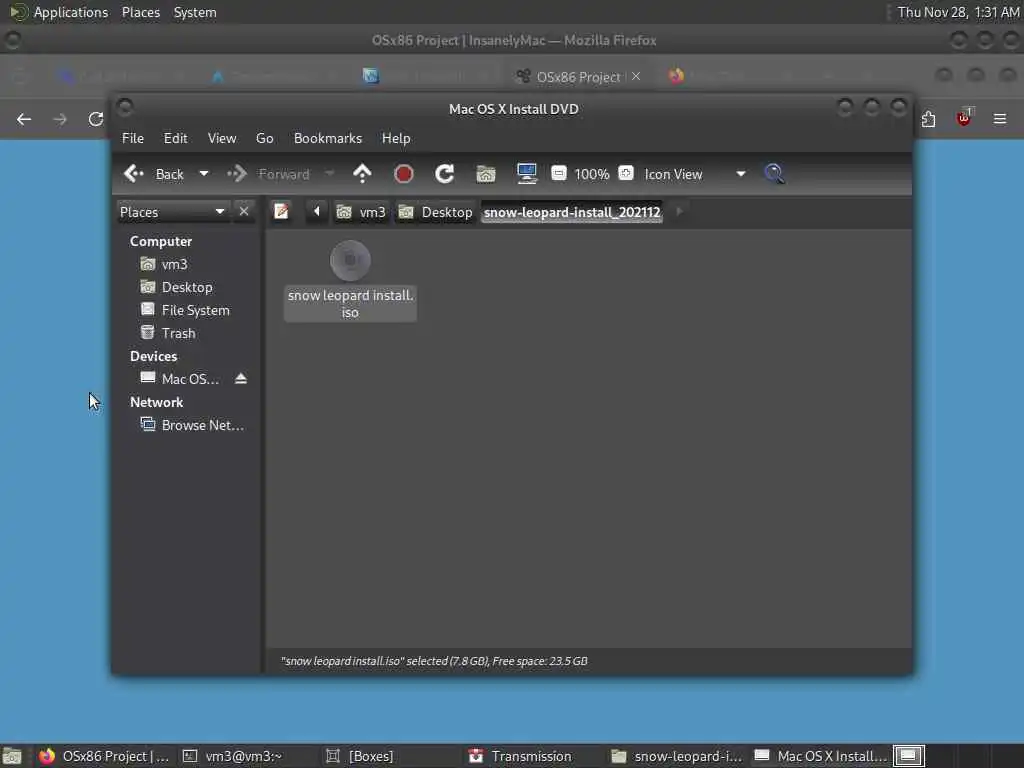1024x768 pixels.
Task: Open workspace switcher at taskbar end
Action: tap(908, 756)
